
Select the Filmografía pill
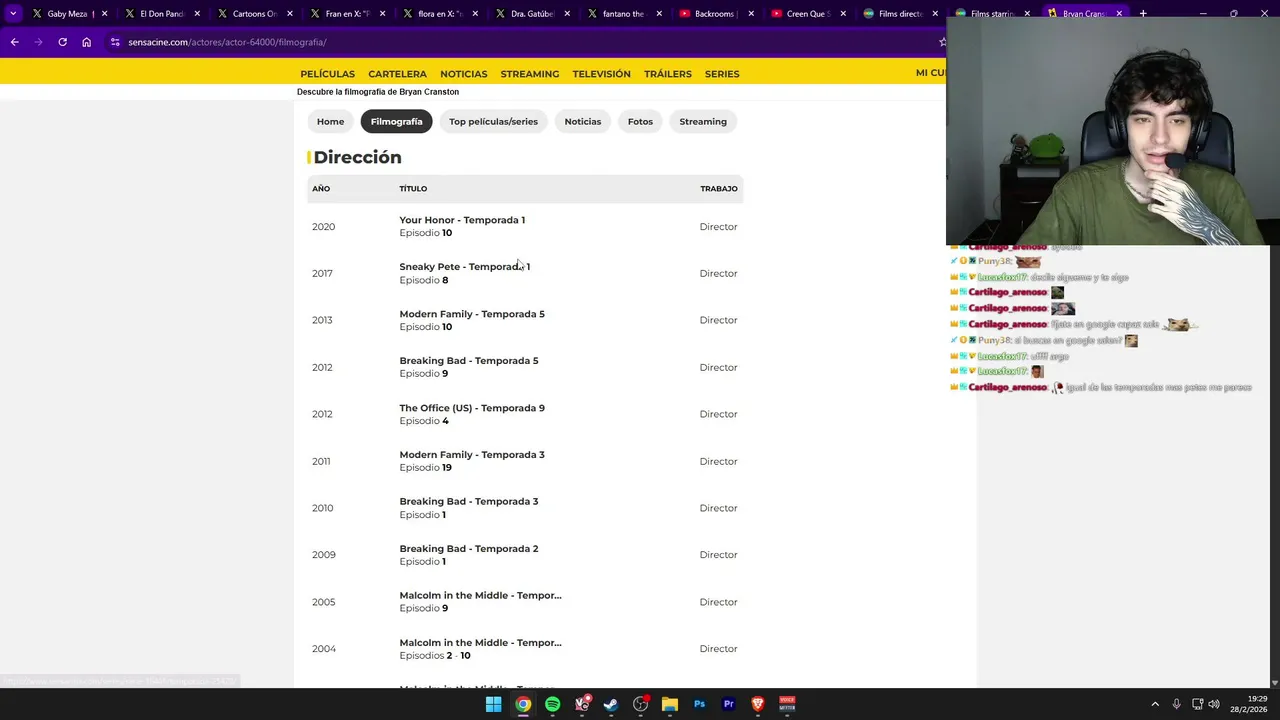396,121
